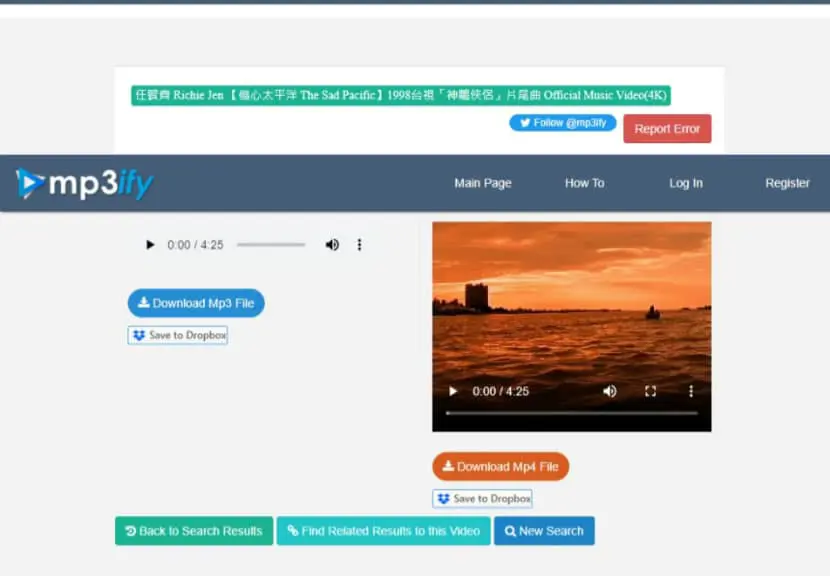Click the Report Error button
The height and width of the screenshot is (576, 830).
point(667,129)
